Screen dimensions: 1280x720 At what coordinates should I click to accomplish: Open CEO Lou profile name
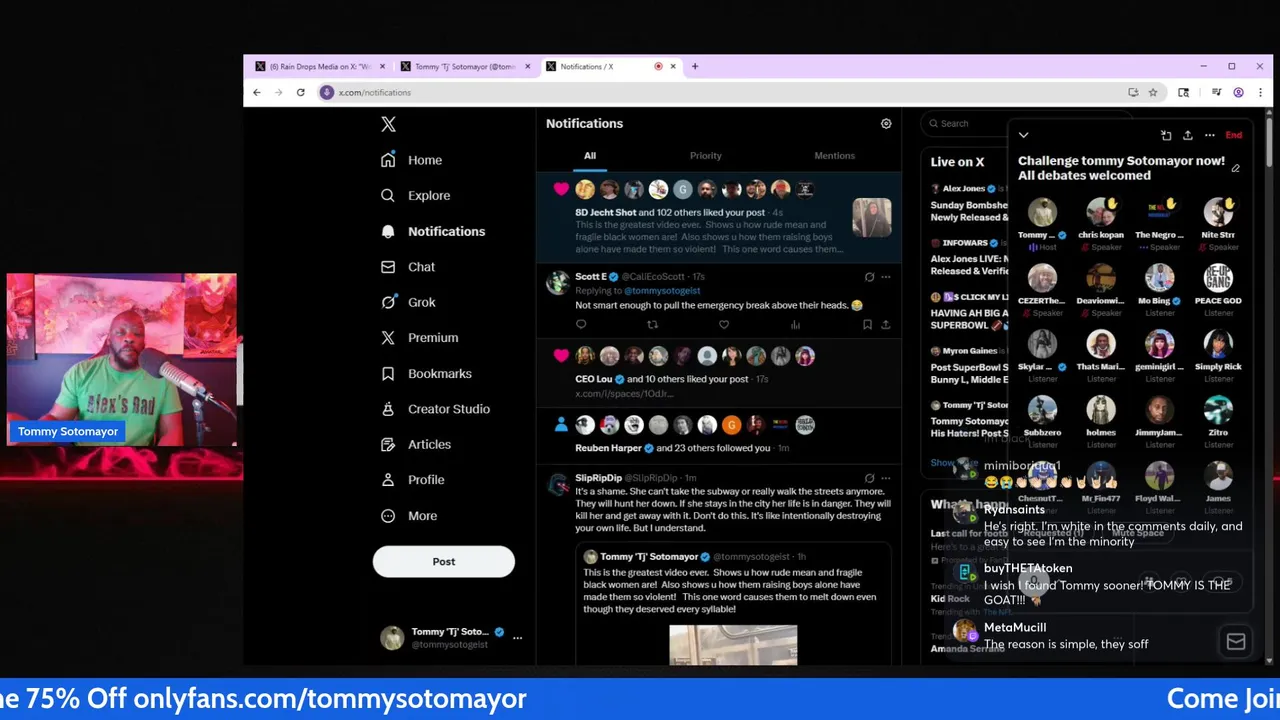pos(593,380)
